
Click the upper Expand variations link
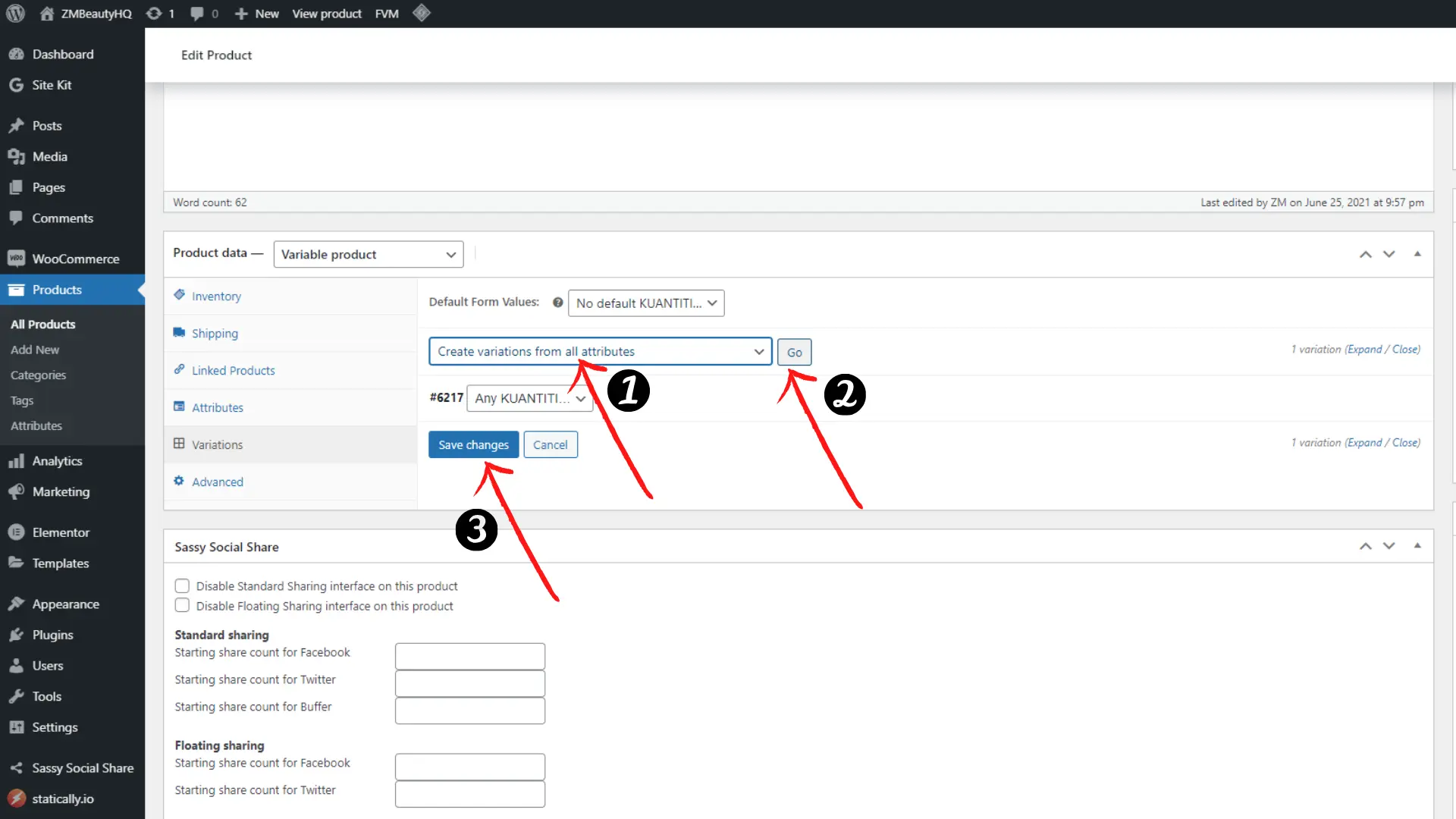1365,349
